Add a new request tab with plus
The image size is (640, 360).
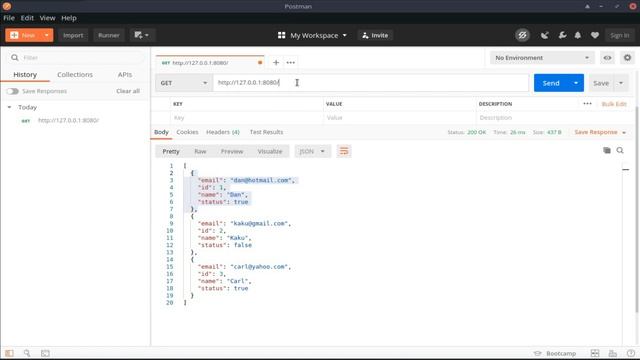tap(276, 62)
